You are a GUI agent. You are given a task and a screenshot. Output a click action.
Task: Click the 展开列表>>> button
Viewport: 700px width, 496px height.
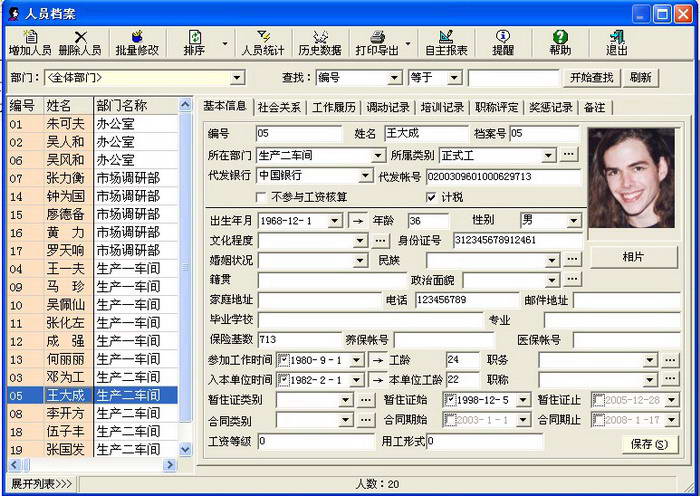point(41,483)
